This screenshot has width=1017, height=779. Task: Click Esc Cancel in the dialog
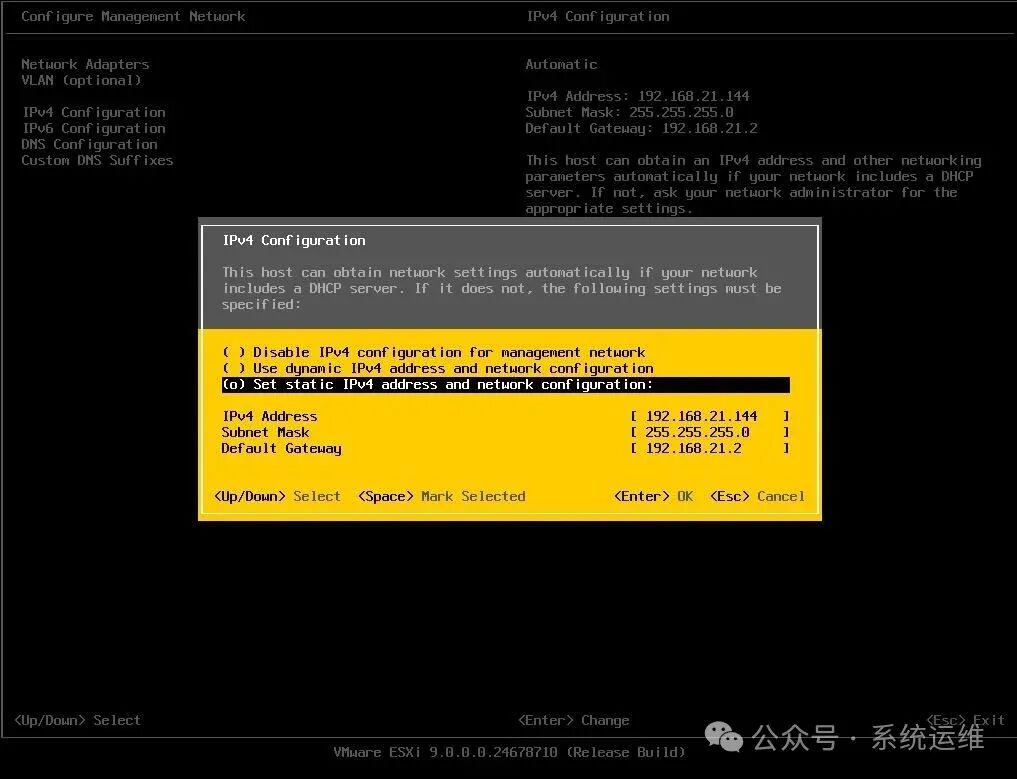click(x=758, y=496)
